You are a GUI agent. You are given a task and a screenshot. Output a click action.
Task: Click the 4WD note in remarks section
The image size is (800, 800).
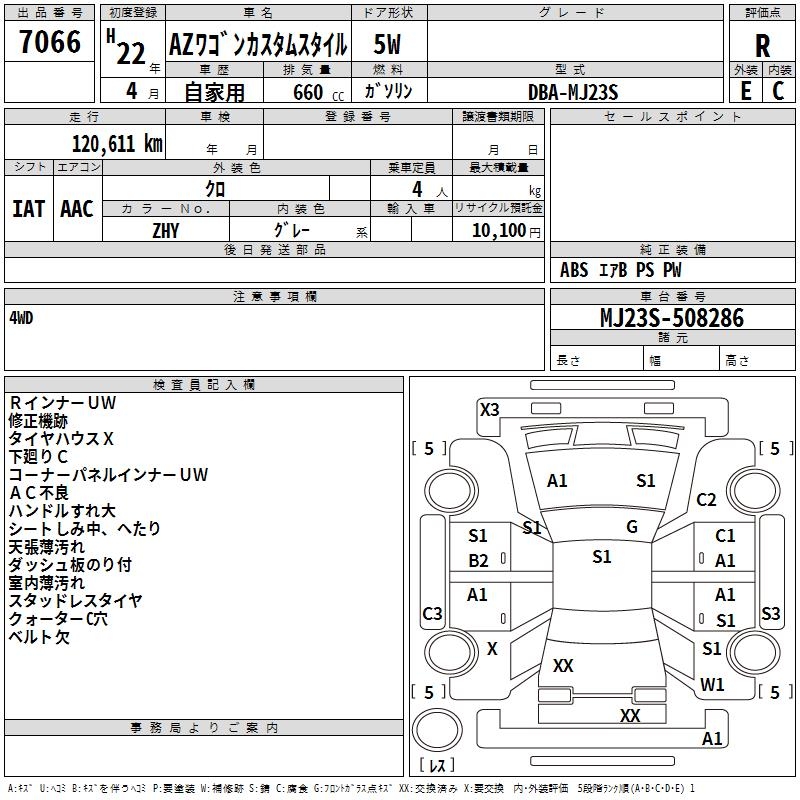tap(21, 317)
